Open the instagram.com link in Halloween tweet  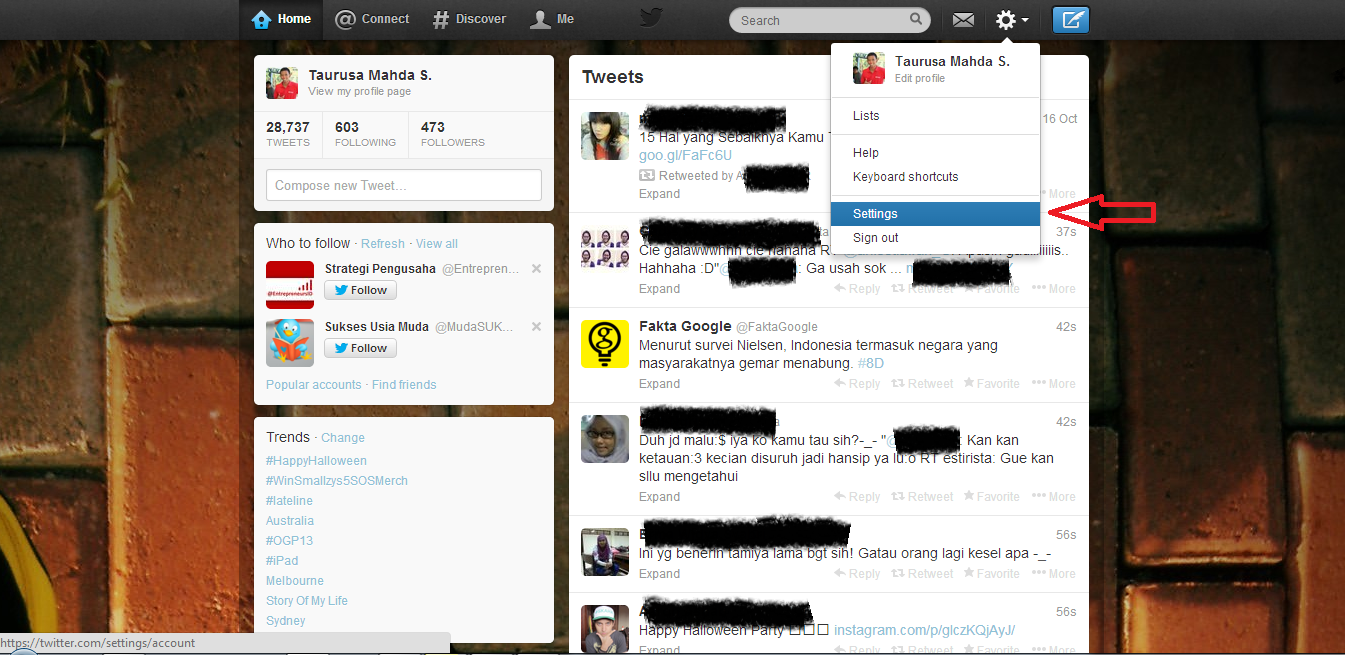tap(924, 630)
